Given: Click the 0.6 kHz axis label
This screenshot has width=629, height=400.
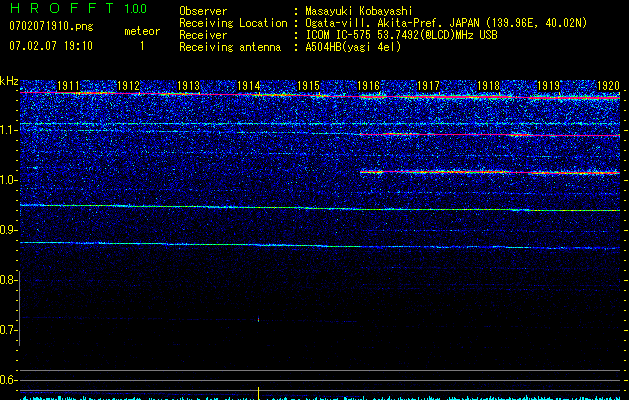Looking at the screenshot, I should click(x=9, y=380).
